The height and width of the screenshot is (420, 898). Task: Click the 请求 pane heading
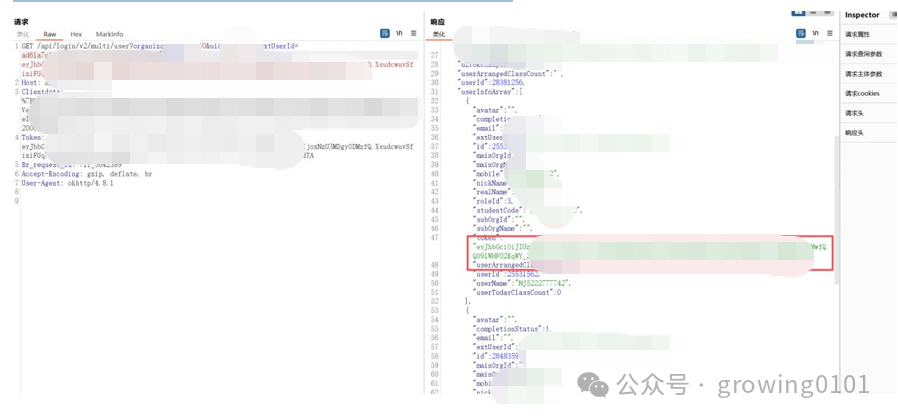pyautogui.click(x=21, y=22)
